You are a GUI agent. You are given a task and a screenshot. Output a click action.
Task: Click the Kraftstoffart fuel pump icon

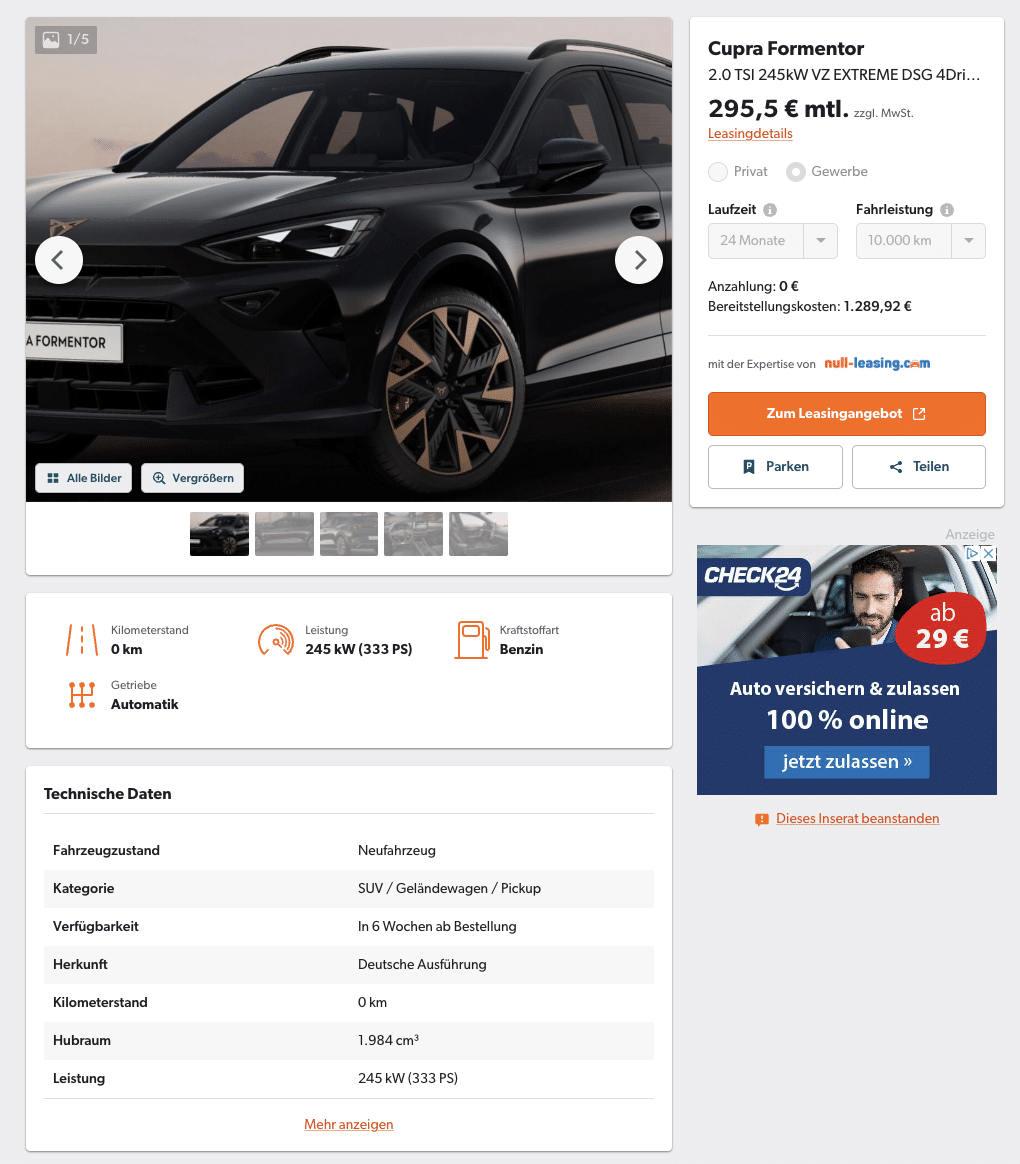coord(473,639)
